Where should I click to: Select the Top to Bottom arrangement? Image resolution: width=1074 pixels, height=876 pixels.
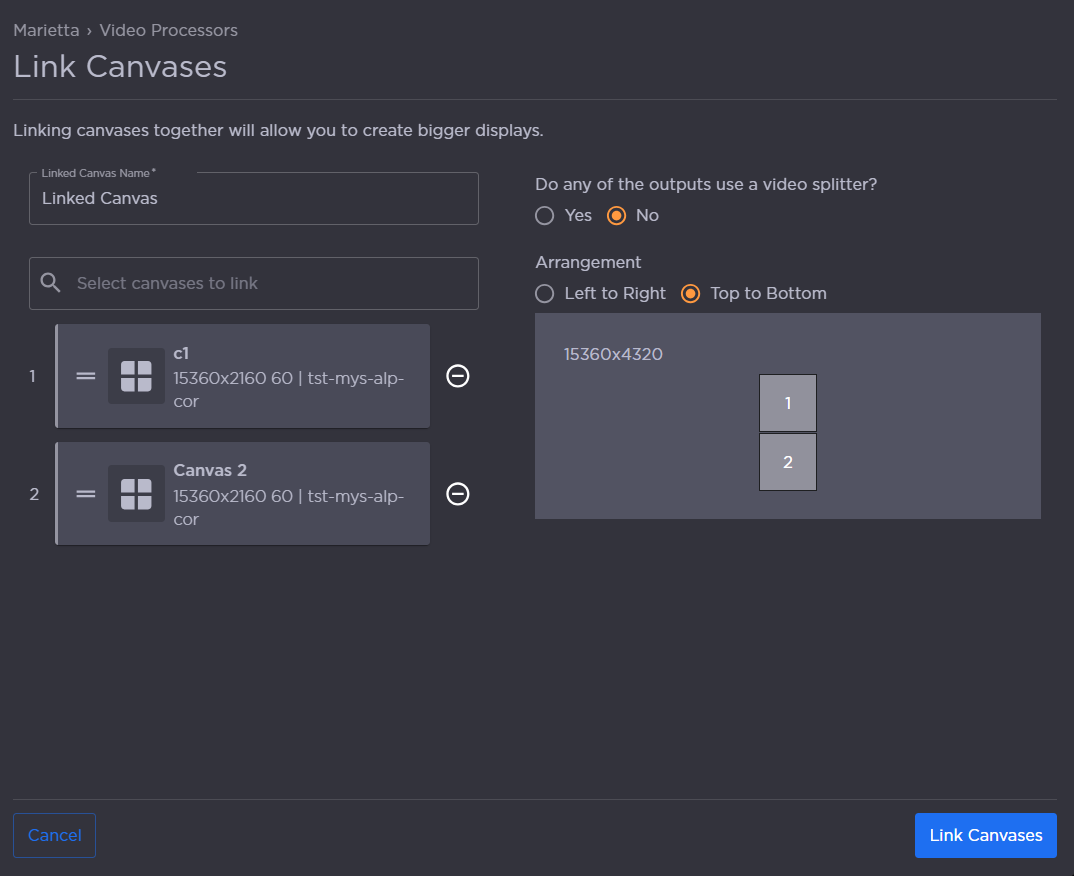click(x=690, y=293)
